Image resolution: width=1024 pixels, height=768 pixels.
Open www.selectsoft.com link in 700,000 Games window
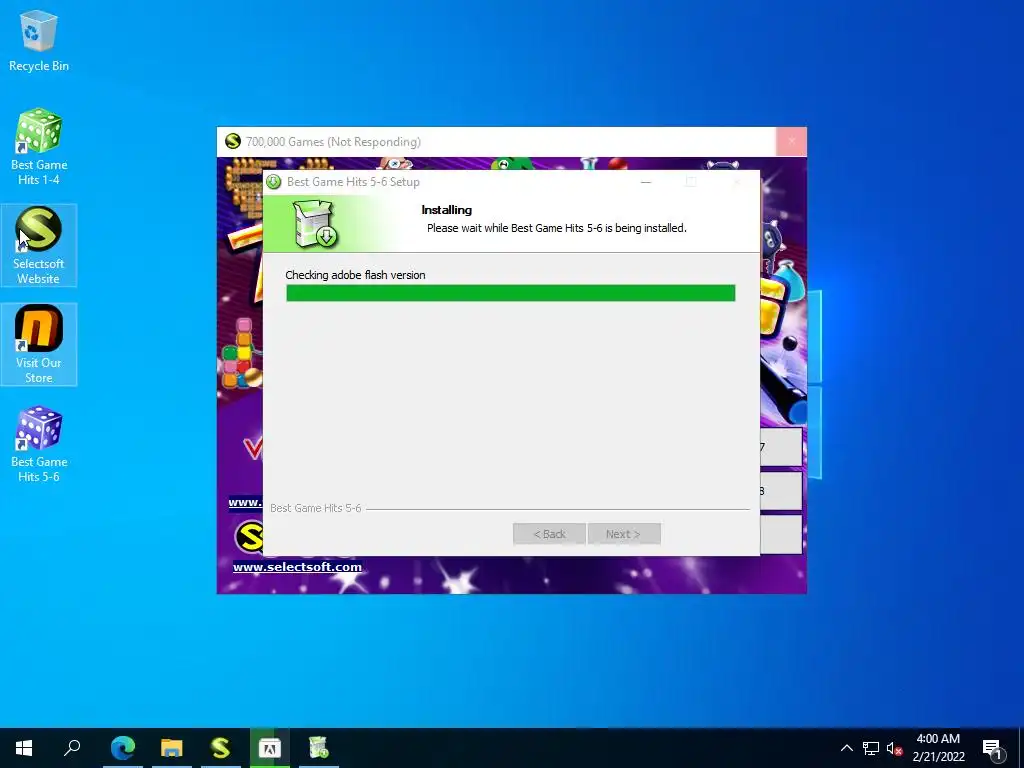point(297,567)
